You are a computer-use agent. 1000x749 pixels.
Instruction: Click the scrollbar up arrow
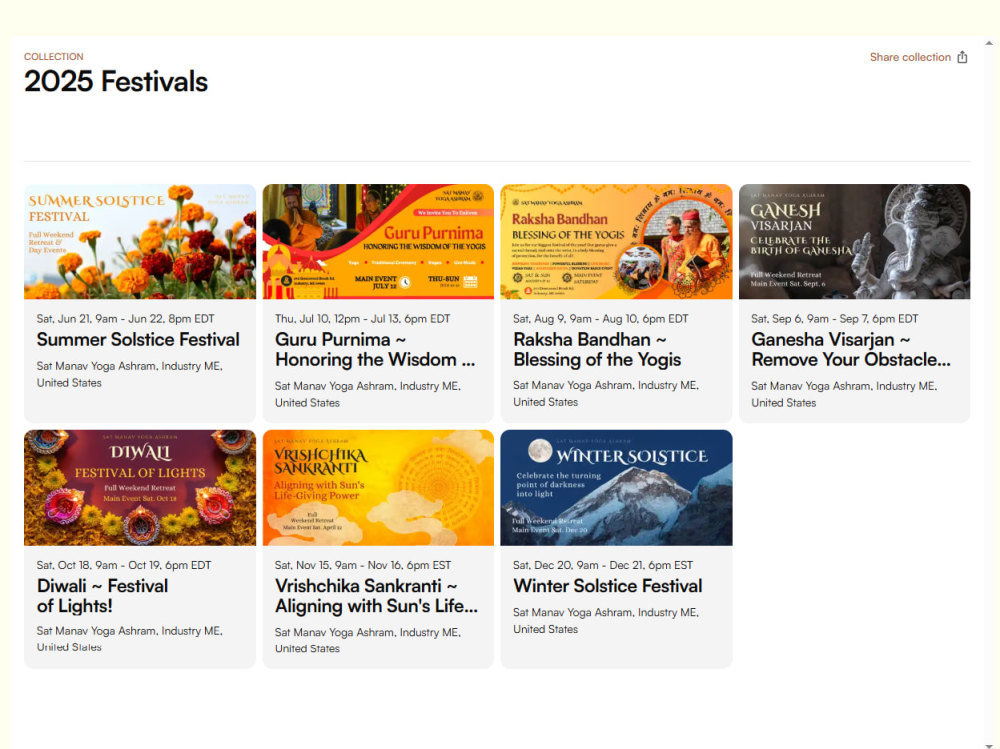click(989, 43)
